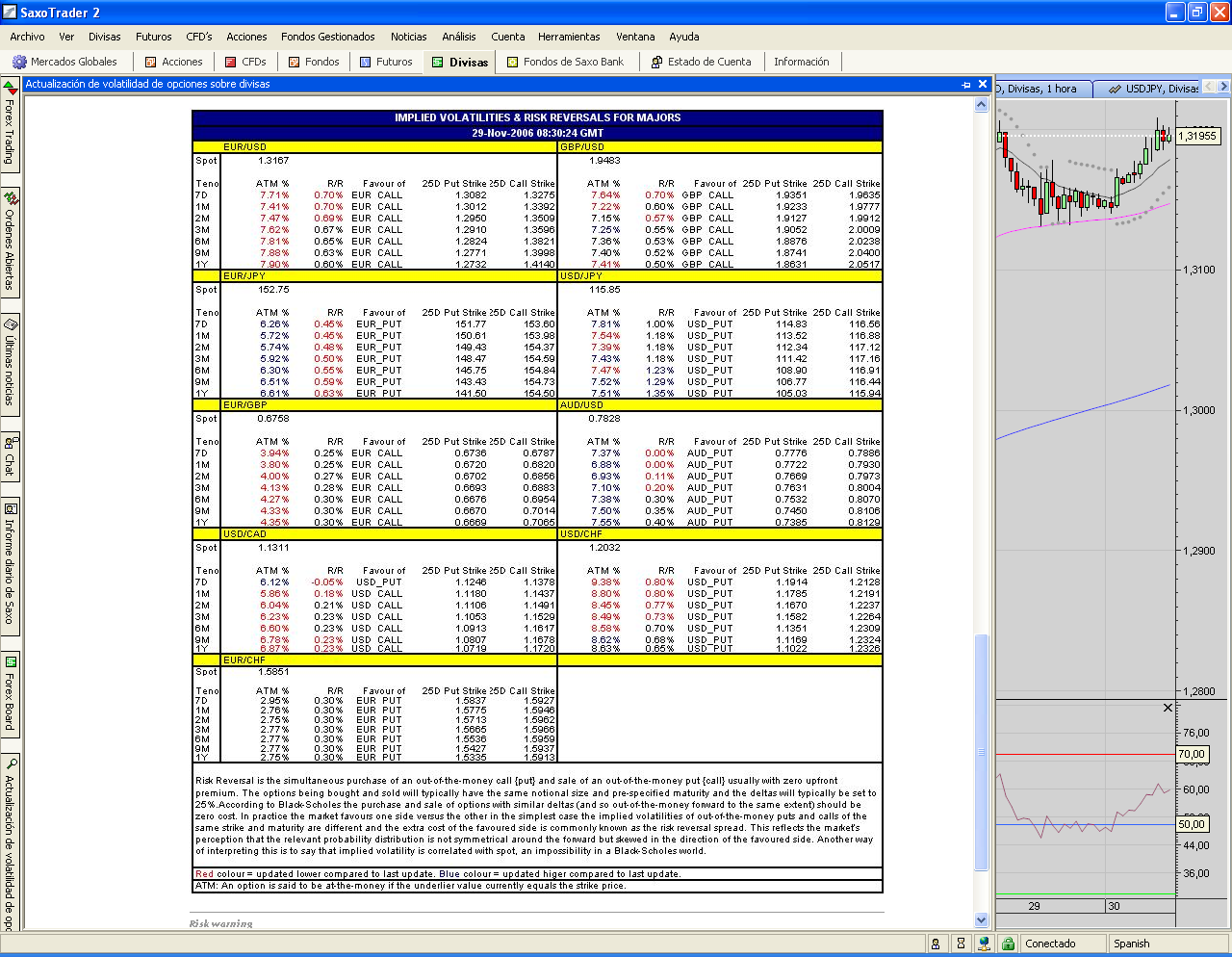1232x957 pixels.
Task: Open the Noticias menu
Action: tap(409, 37)
